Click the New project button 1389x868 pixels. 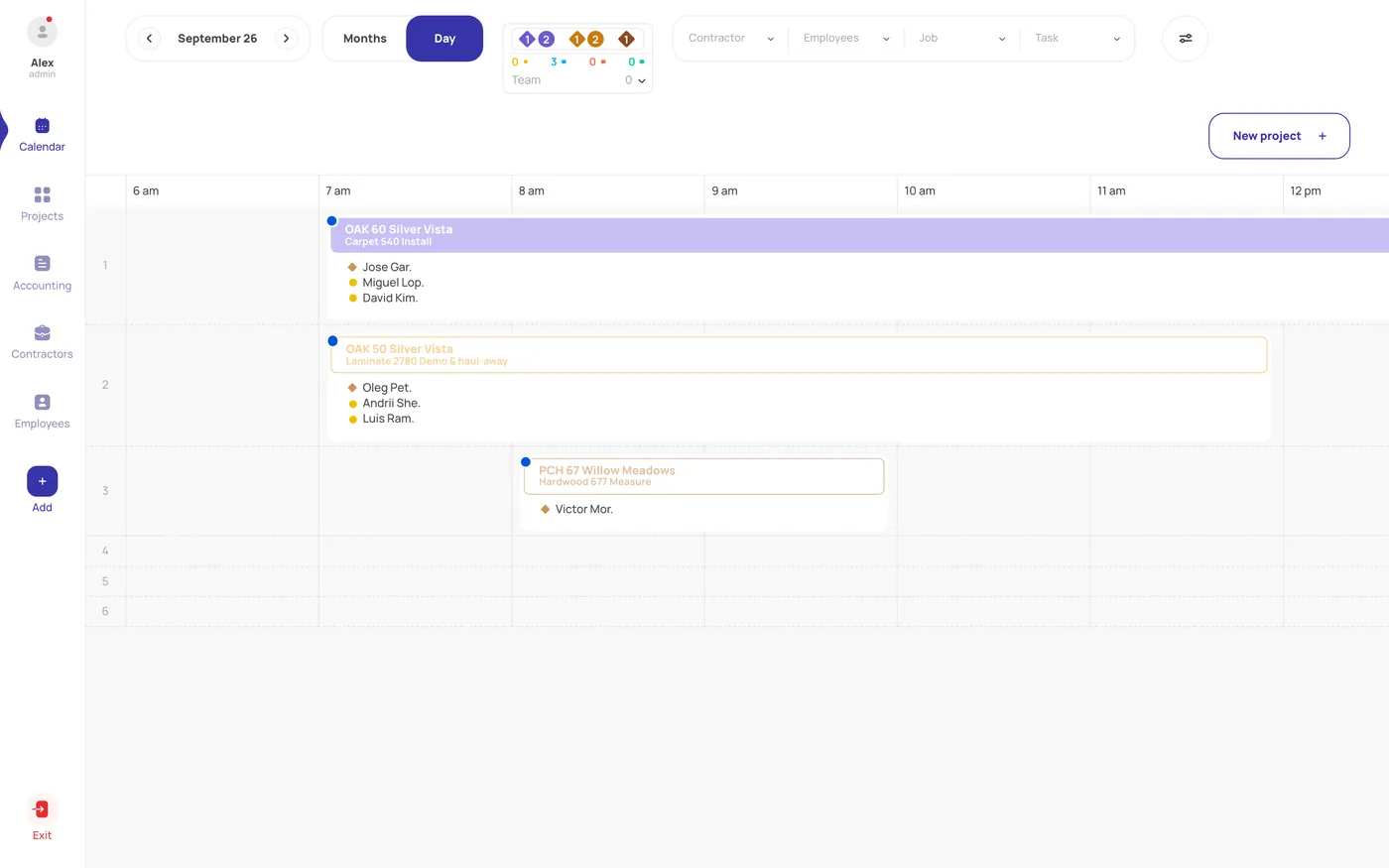coord(1279,136)
